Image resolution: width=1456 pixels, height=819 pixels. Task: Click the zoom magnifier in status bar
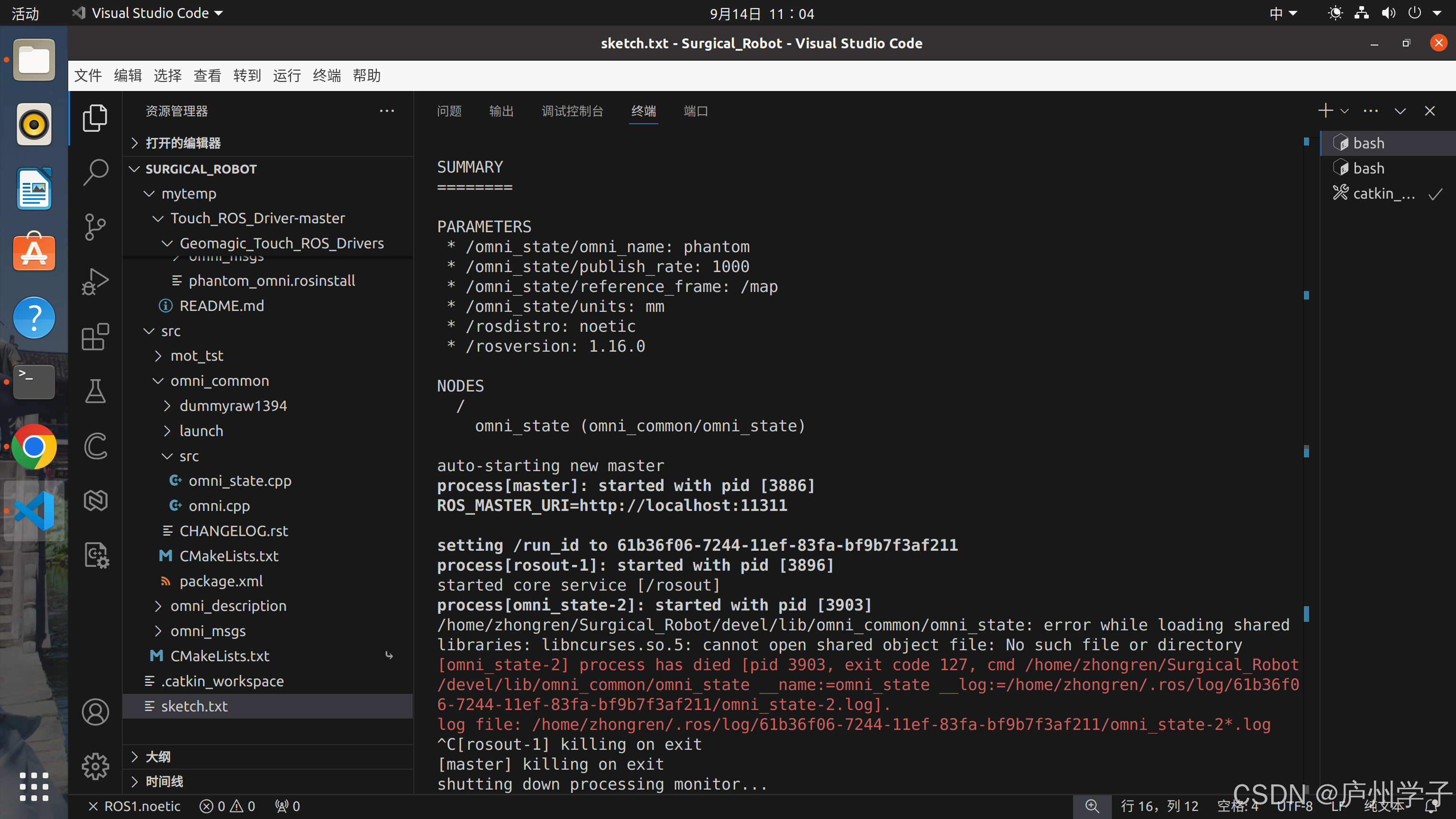tap(1092, 806)
